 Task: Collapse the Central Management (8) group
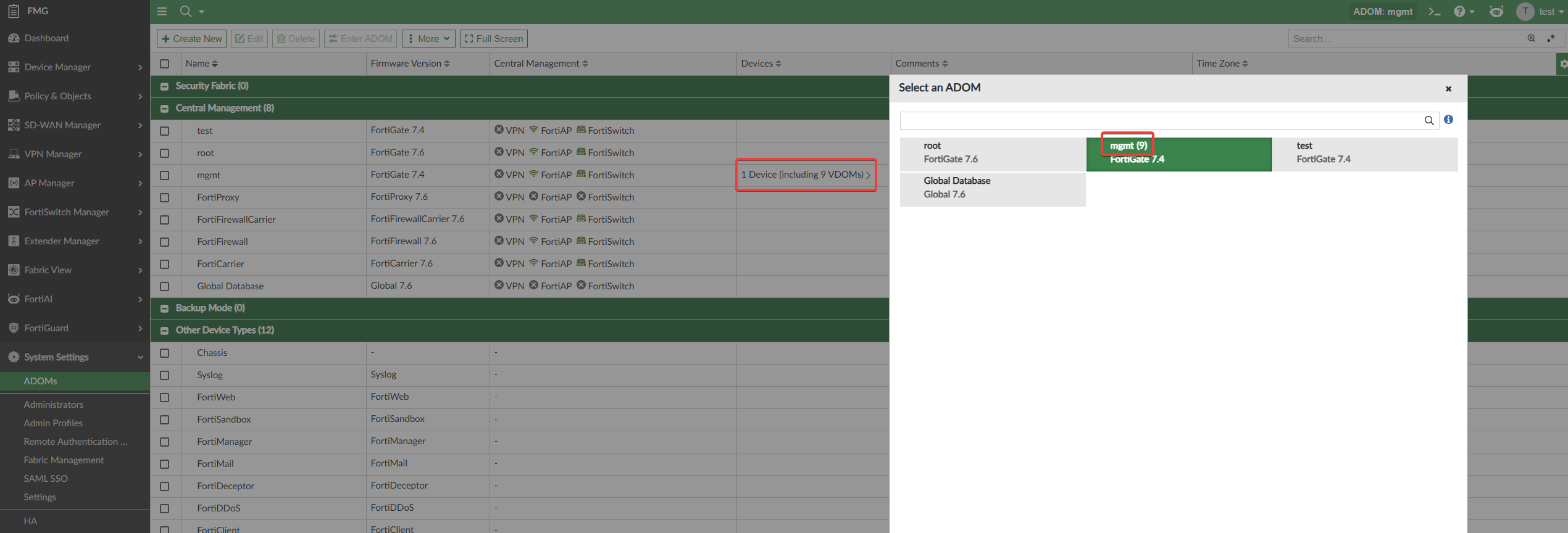(x=164, y=109)
